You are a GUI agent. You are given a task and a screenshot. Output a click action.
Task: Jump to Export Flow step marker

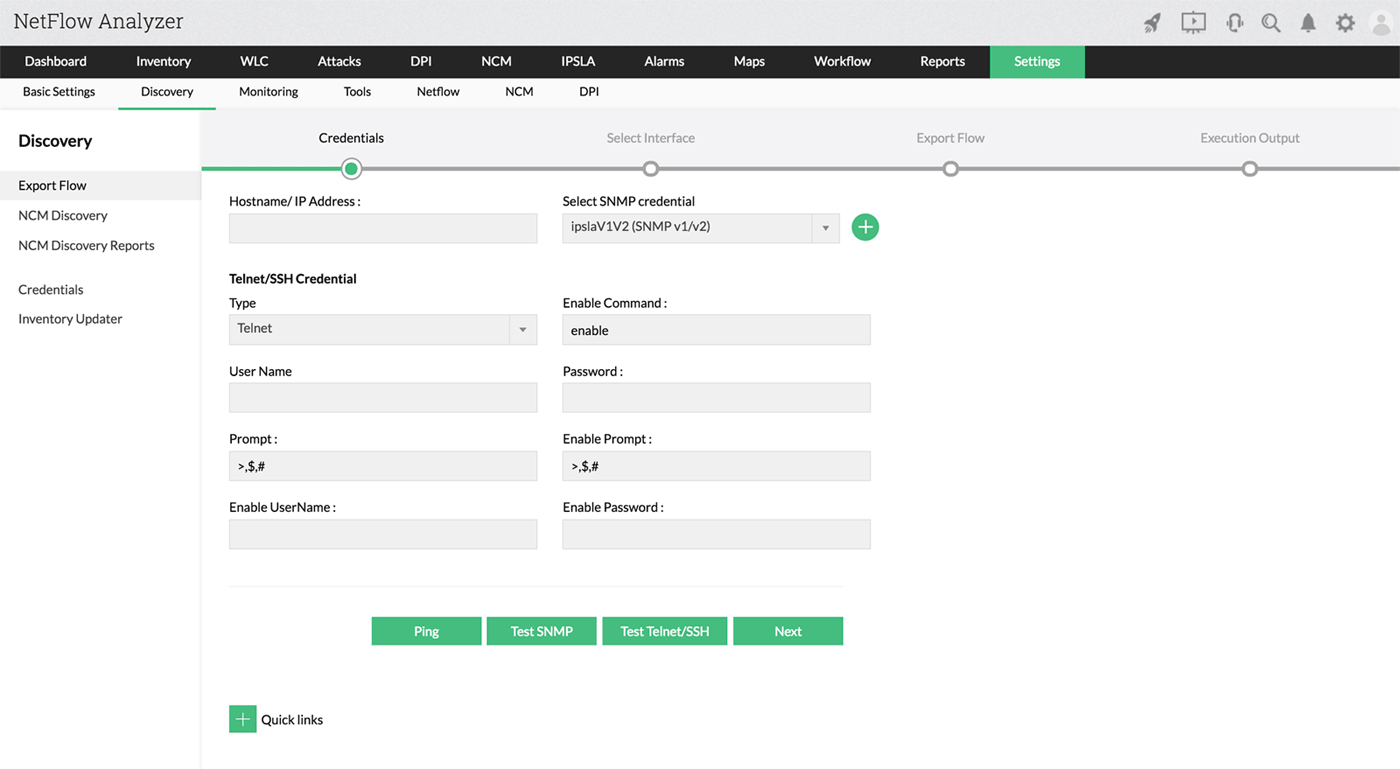click(x=950, y=168)
